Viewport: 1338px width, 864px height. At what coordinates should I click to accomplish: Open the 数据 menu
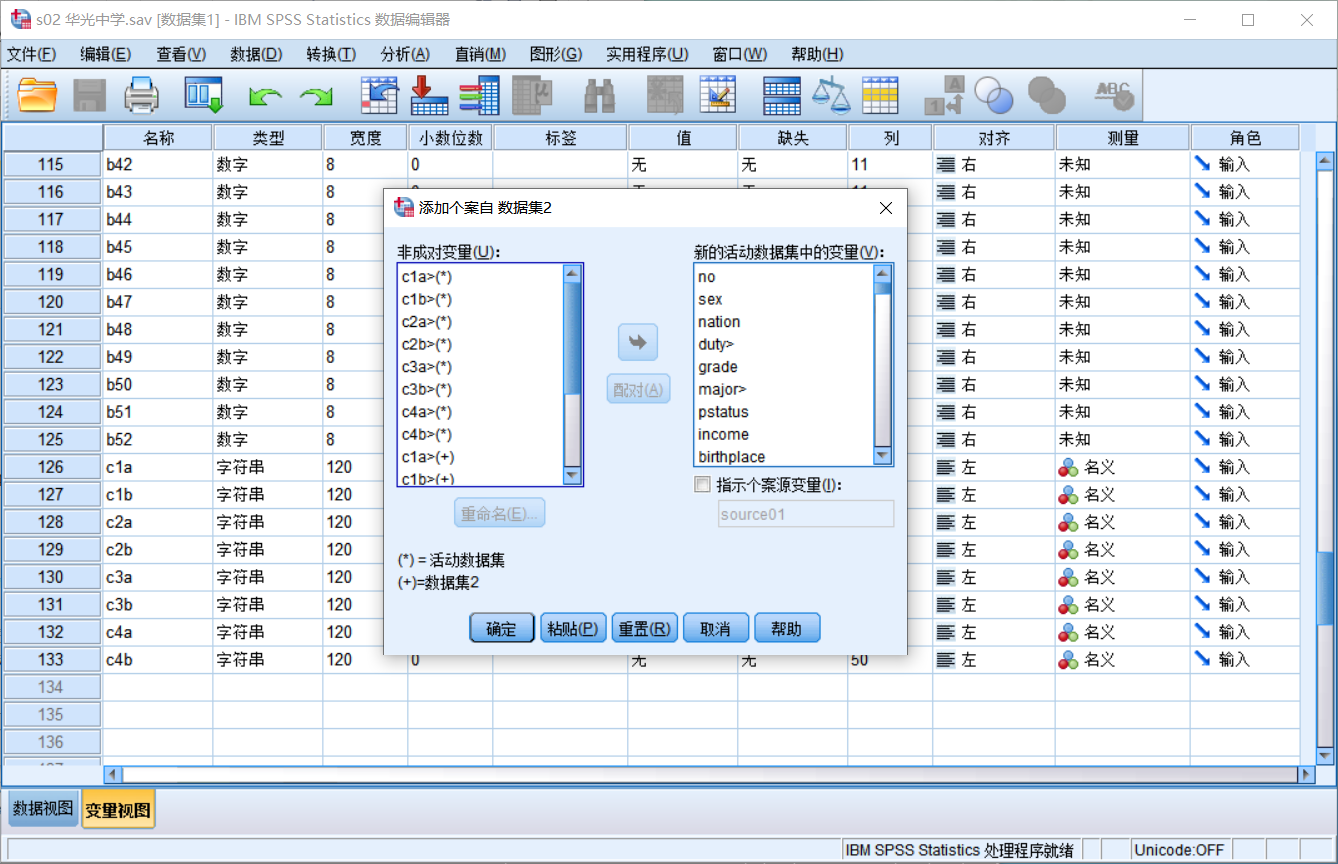[x=256, y=54]
